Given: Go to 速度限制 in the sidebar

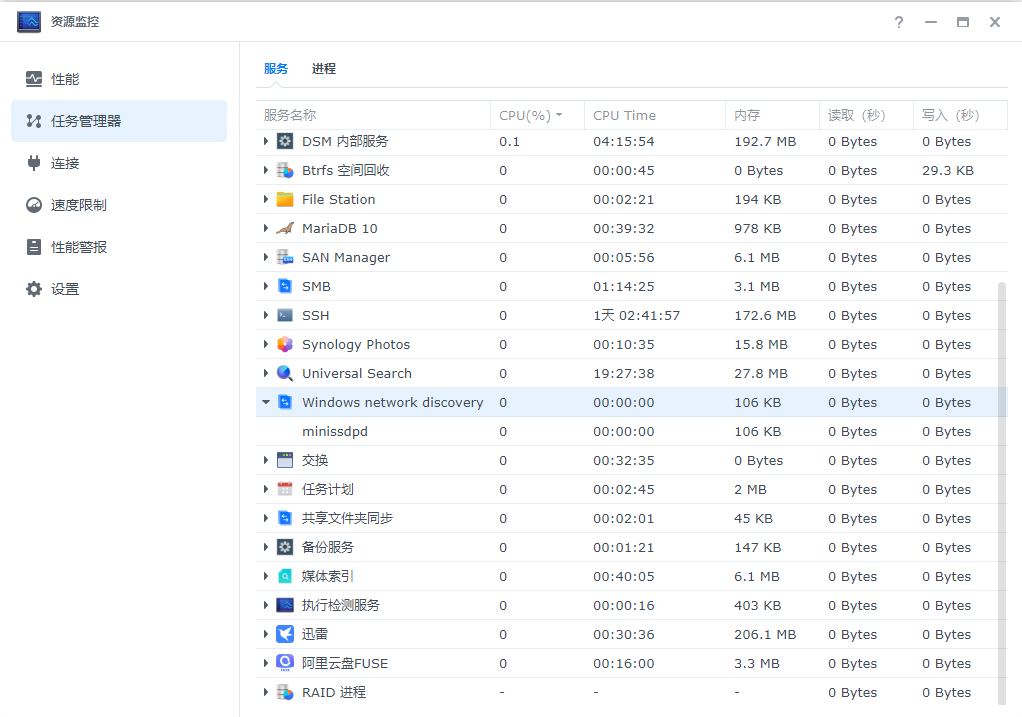Looking at the screenshot, I should pos(78,205).
